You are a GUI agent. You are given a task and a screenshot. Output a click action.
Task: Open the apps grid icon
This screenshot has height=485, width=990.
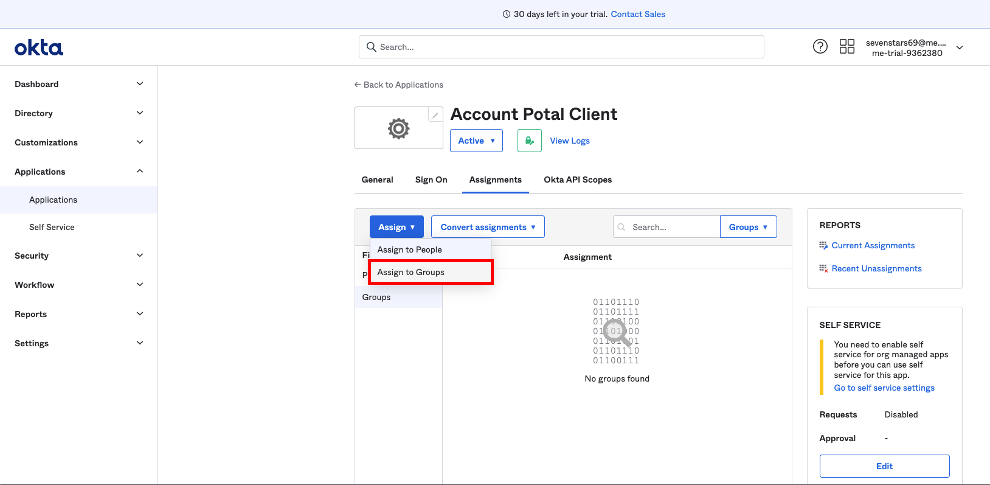pos(847,47)
